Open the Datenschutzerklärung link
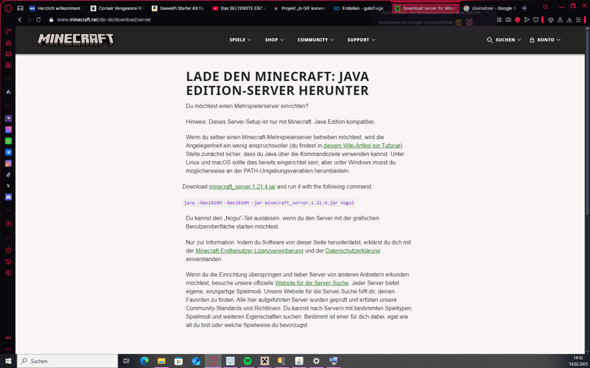Viewport: 590px width, 368px height. 353,251
